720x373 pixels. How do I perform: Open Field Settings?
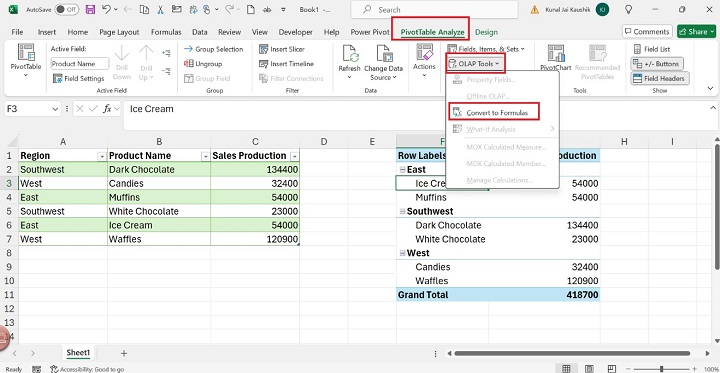click(79, 79)
